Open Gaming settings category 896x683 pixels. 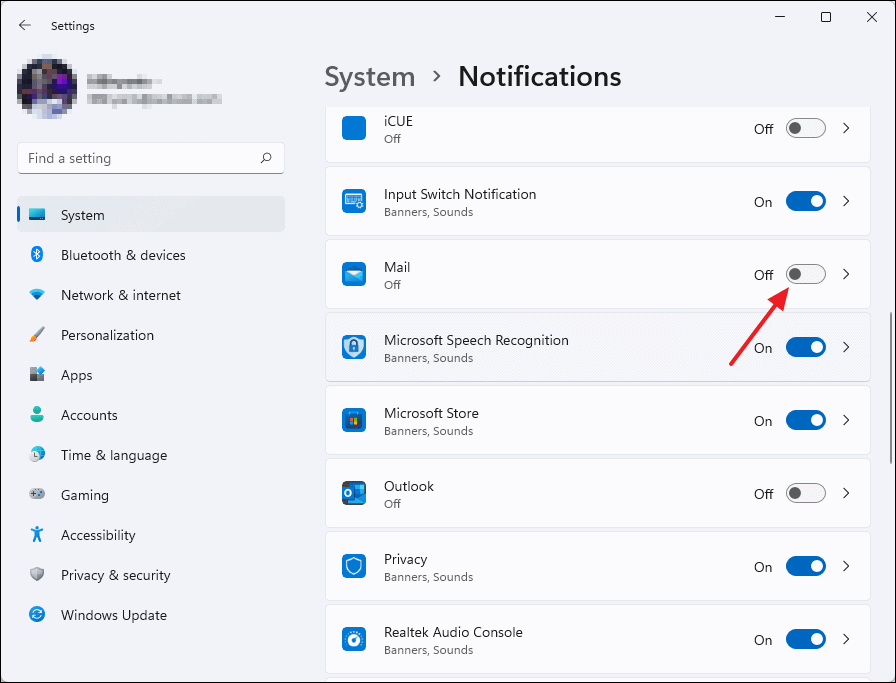(x=151, y=495)
